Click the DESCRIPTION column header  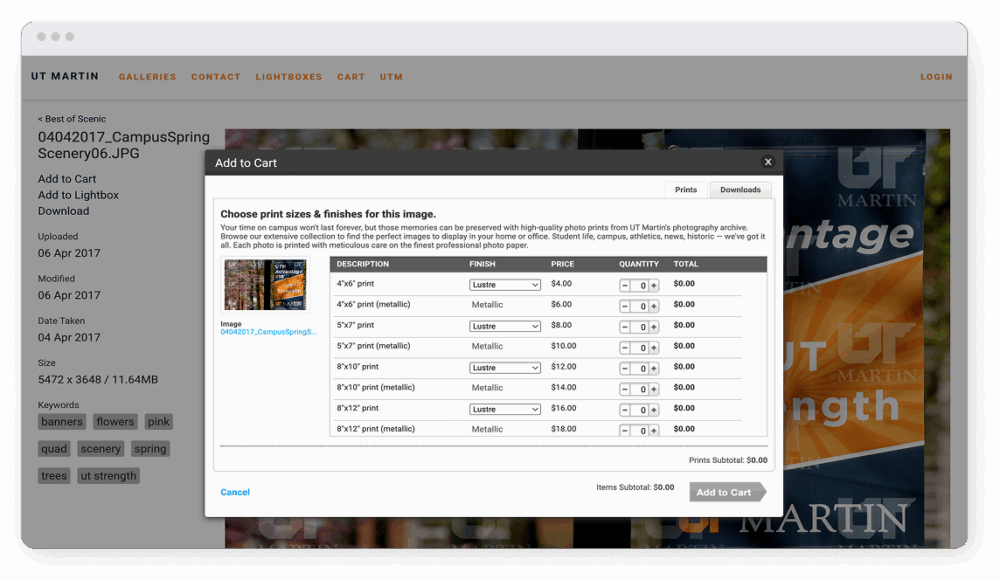(x=362, y=264)
